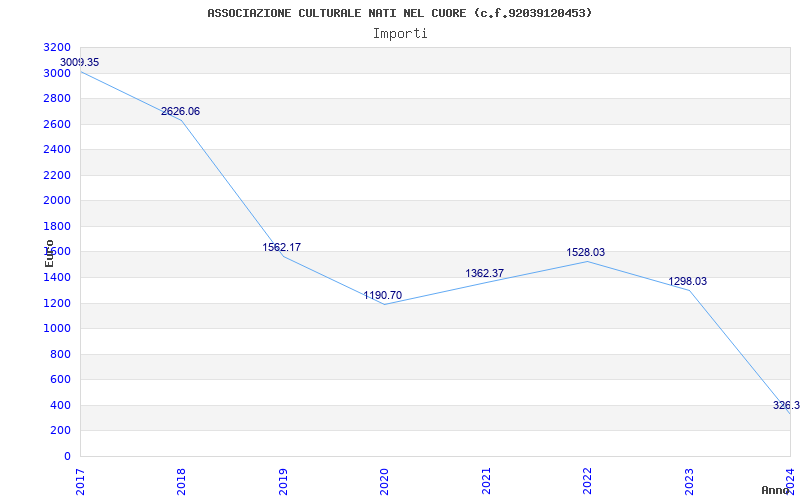800x500 pixels.
Task: Click the Euro y-axis title
Action: (49, 253)
